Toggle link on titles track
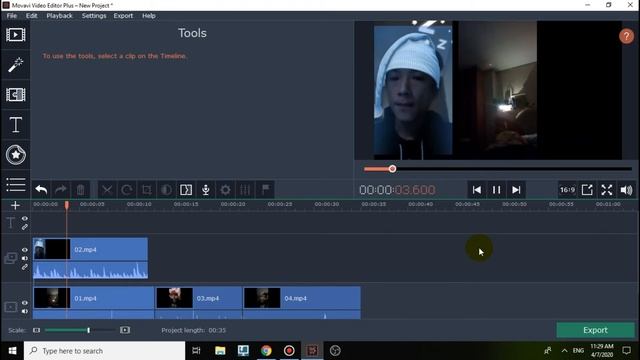The width and height of the screenshot is (640, 360). click(x=25, y=227)
